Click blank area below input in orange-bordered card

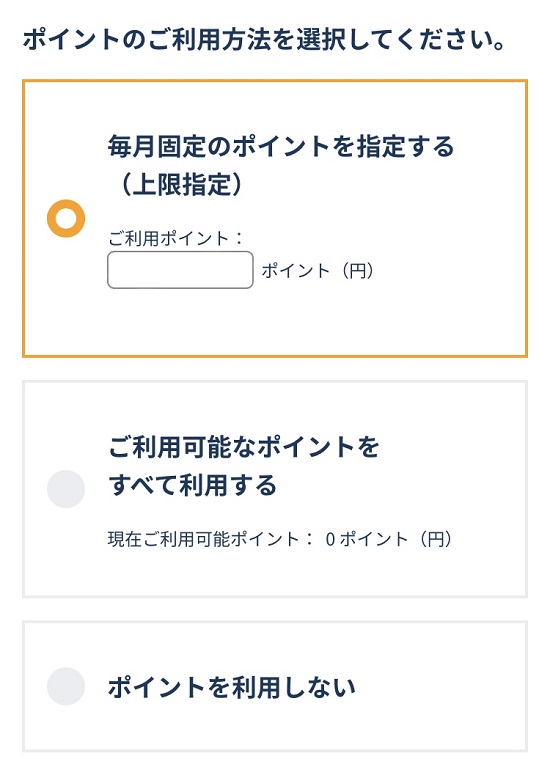(274, 323)
